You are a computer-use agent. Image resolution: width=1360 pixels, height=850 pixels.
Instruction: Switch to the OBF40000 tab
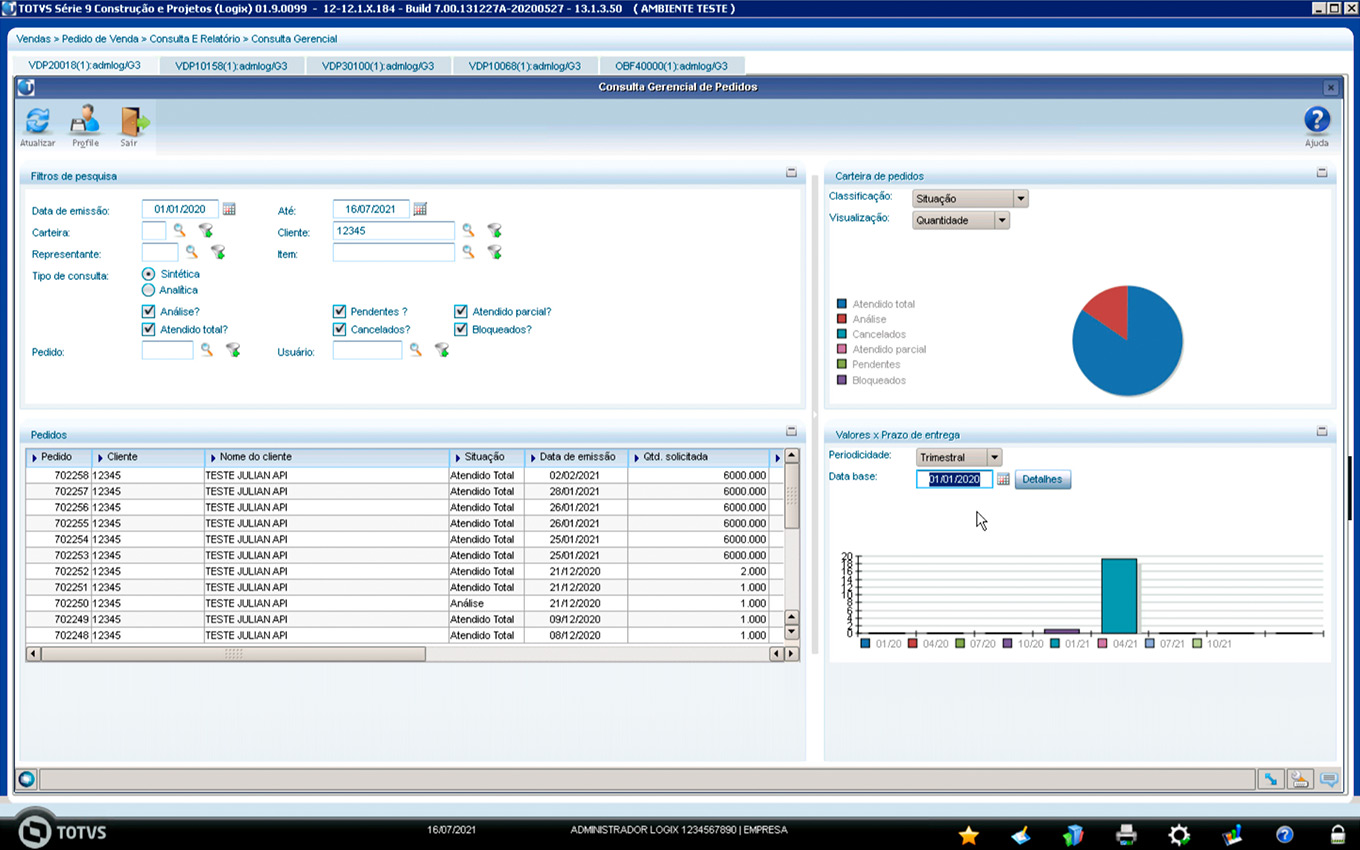(x=673, y=66)
